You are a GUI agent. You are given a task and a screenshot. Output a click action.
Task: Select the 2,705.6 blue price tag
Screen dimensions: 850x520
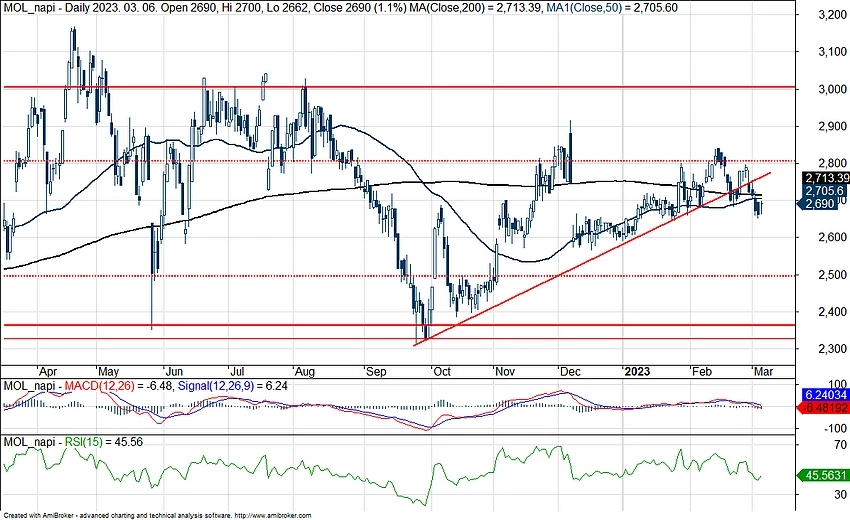[822, 191]
